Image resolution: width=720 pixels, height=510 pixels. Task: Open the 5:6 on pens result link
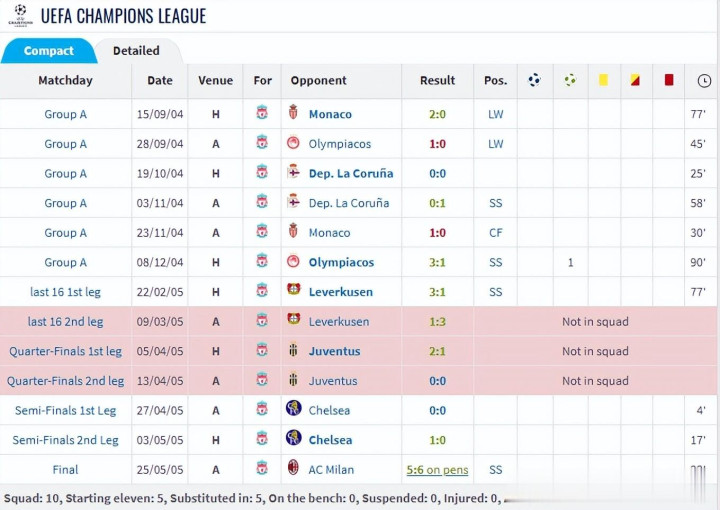[437, 469]
